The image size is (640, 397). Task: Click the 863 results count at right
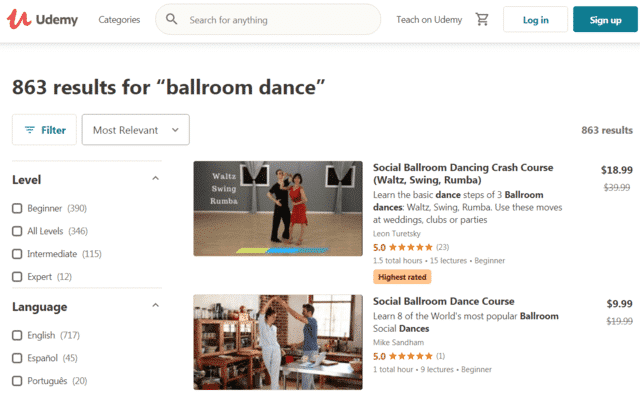click(607, 130)
